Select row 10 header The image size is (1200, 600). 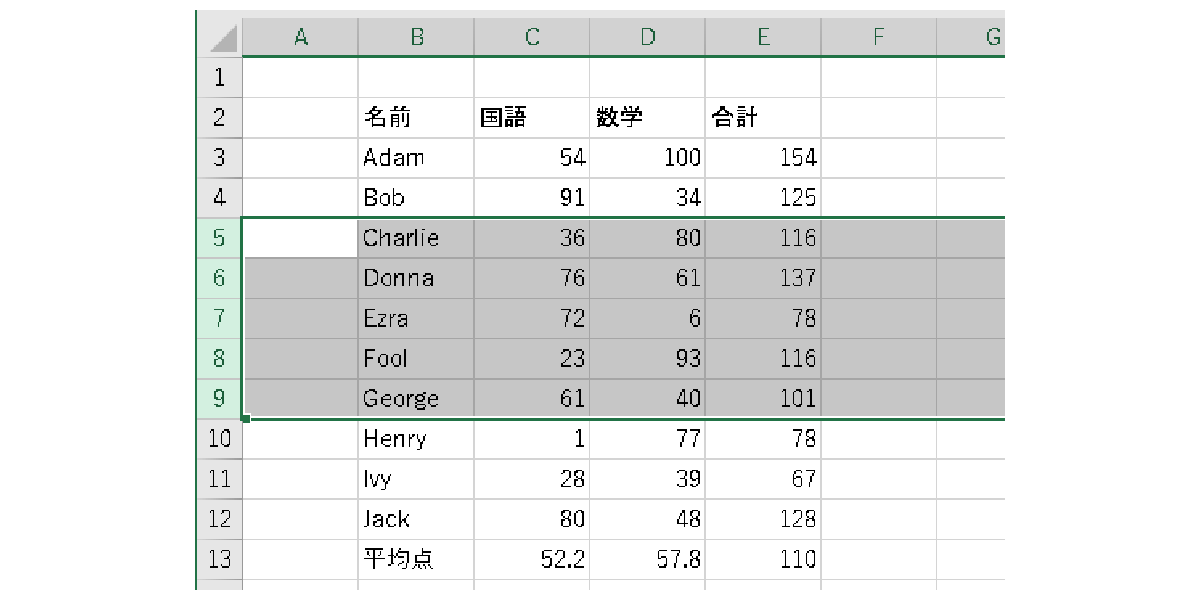(x=220, y=439)
